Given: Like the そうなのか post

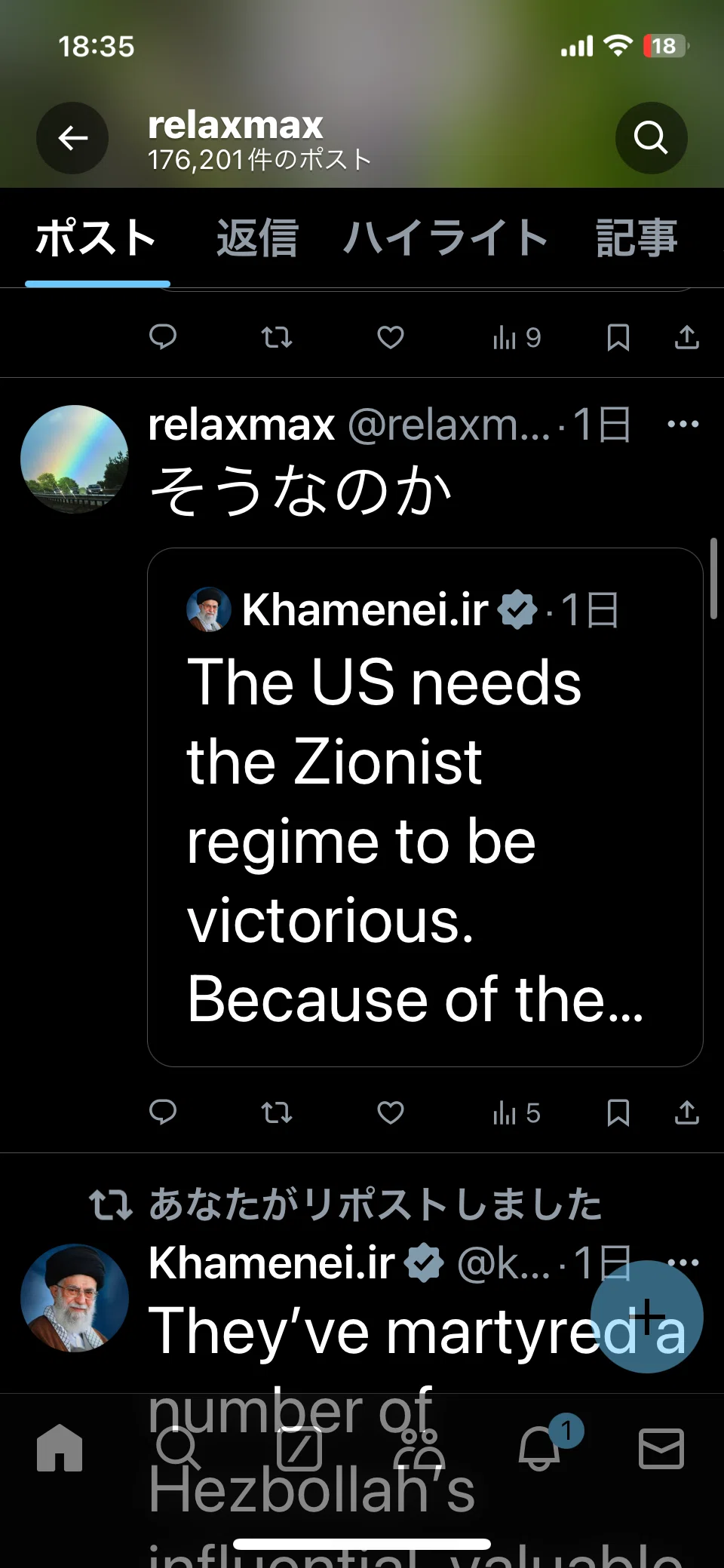Looking at the screenshot, I should point(391,1112).
